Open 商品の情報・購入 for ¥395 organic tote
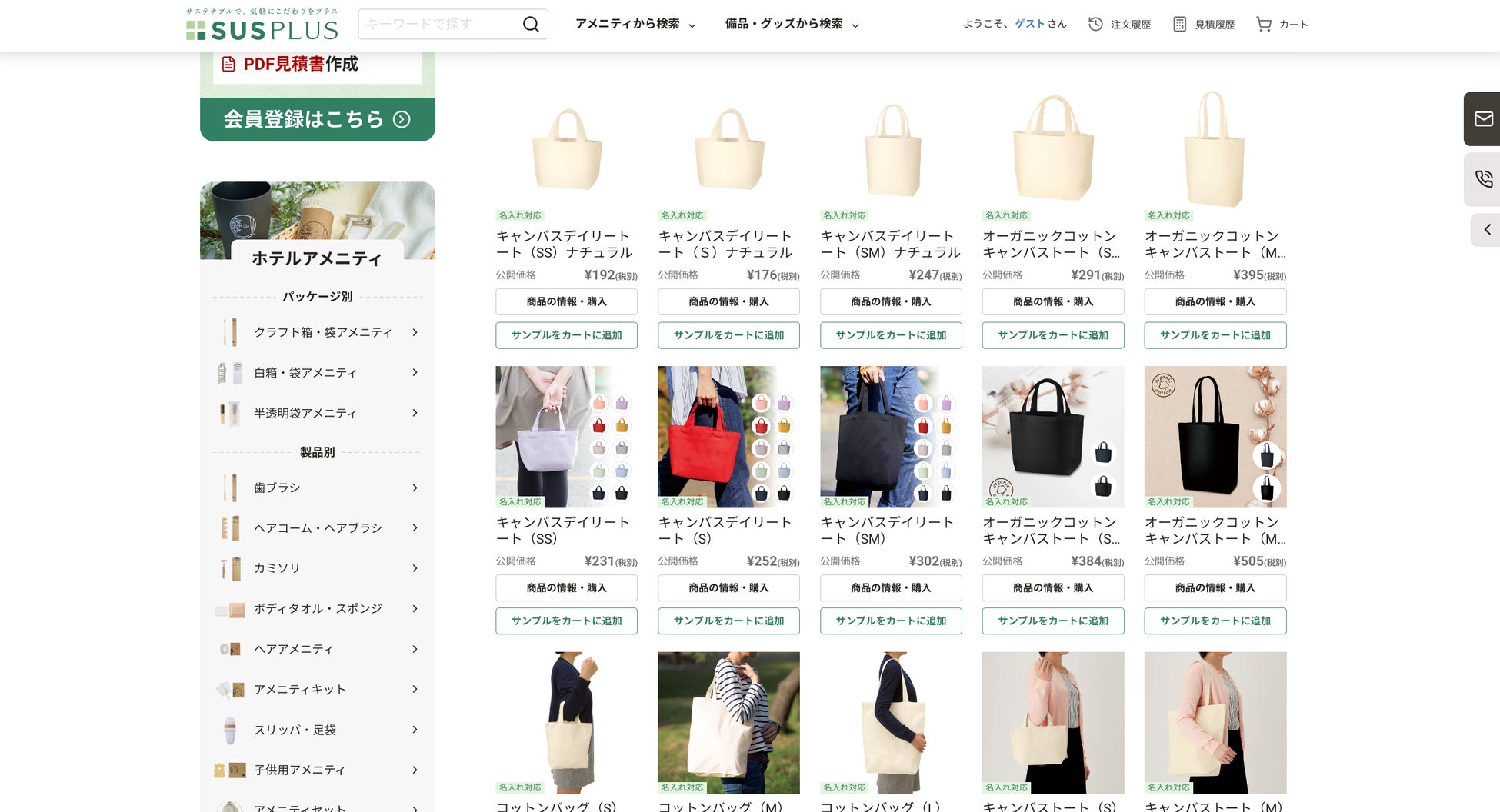This screenshot has width=1500, height=812. (1215, 301)
